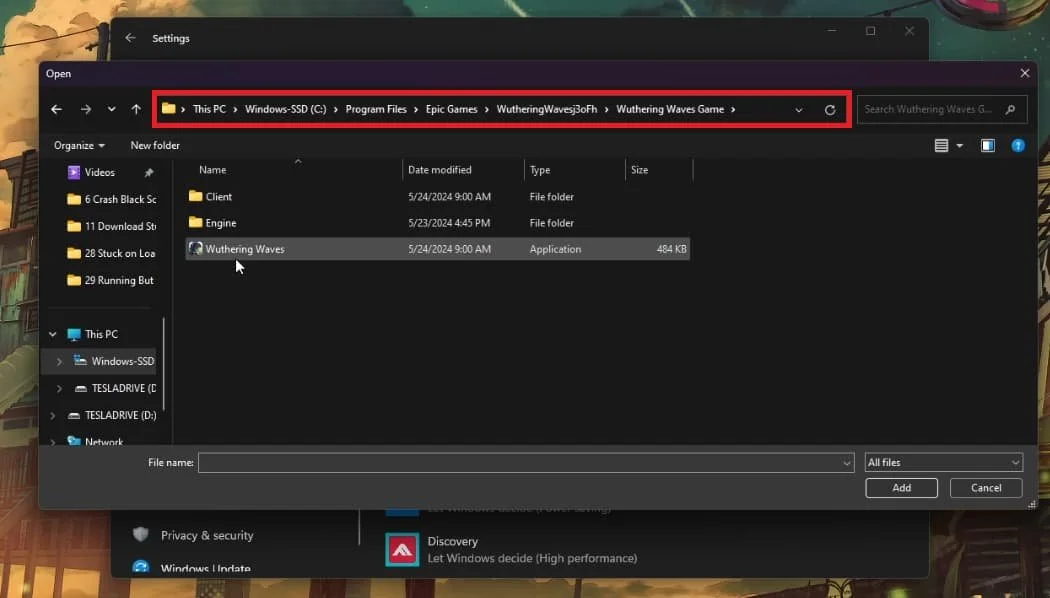
Task: Open 29 Running But folder shortcut
Action: click(x=111, y=280)
